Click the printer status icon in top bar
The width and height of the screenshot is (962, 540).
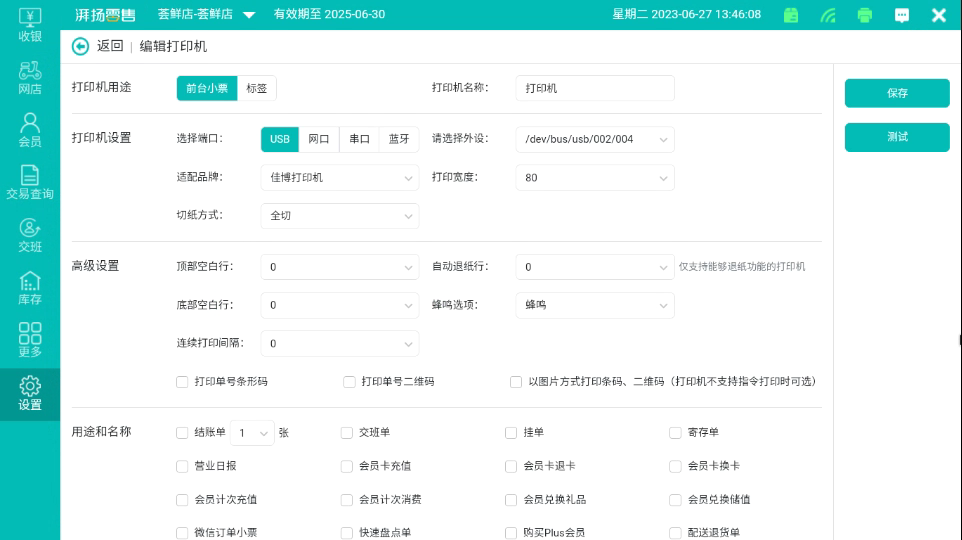point(865,15)
